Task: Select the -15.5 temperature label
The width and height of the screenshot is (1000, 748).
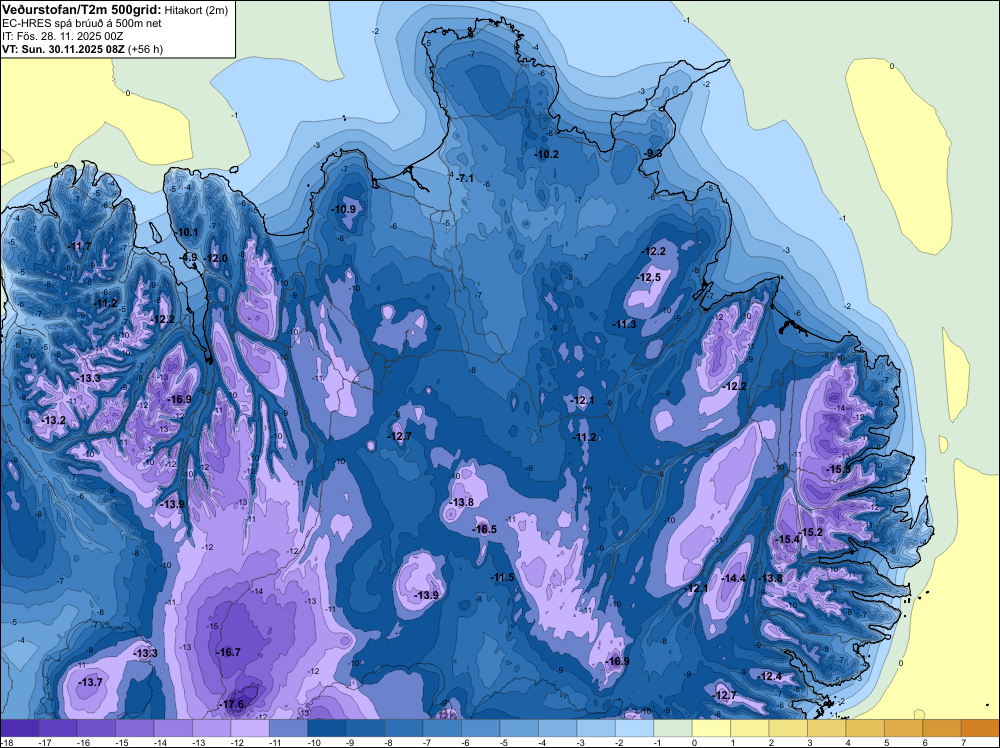Action: tap(838, 469)
